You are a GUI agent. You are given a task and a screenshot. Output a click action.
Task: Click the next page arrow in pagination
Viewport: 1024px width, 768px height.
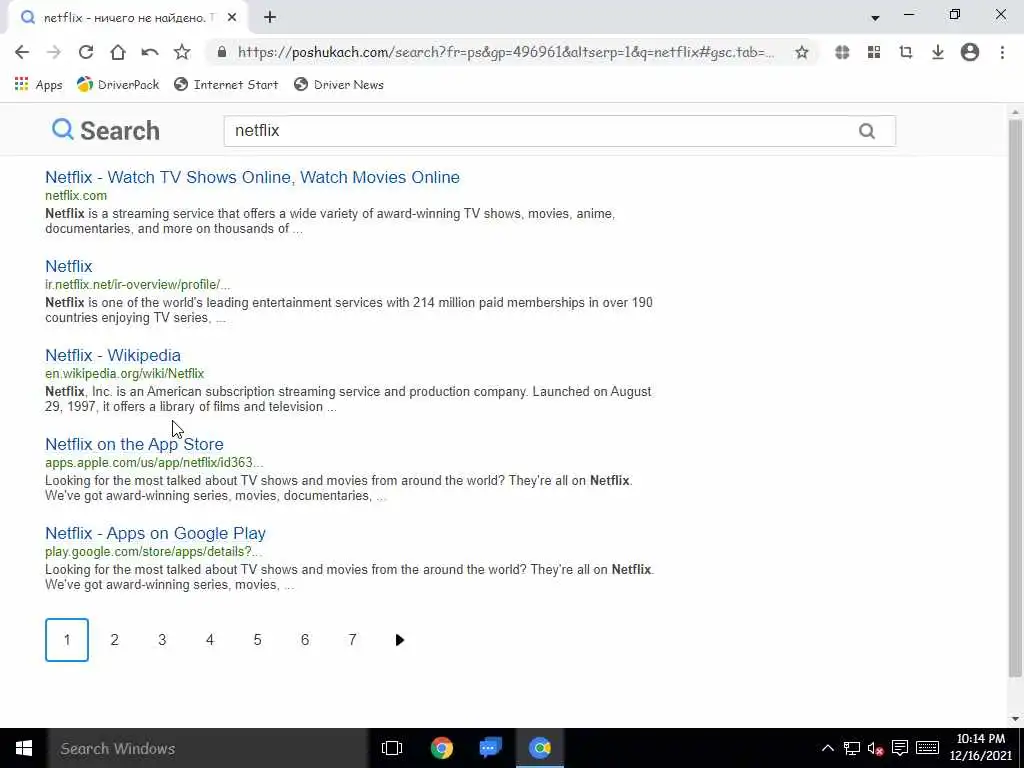pyautogui.click(x=400, y=640)
